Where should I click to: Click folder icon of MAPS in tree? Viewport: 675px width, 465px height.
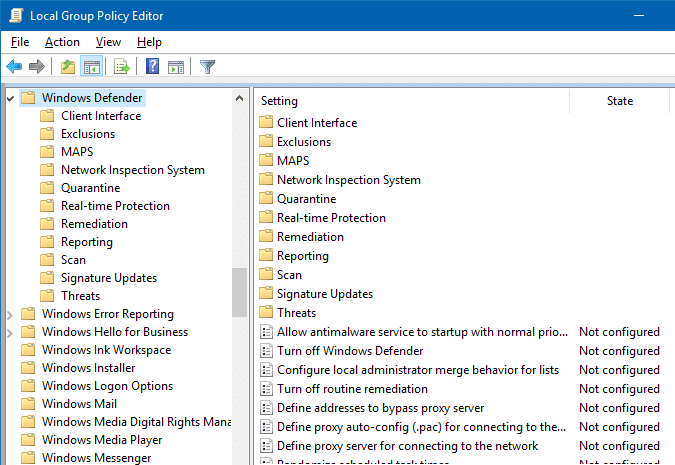(x=47, y=152)
